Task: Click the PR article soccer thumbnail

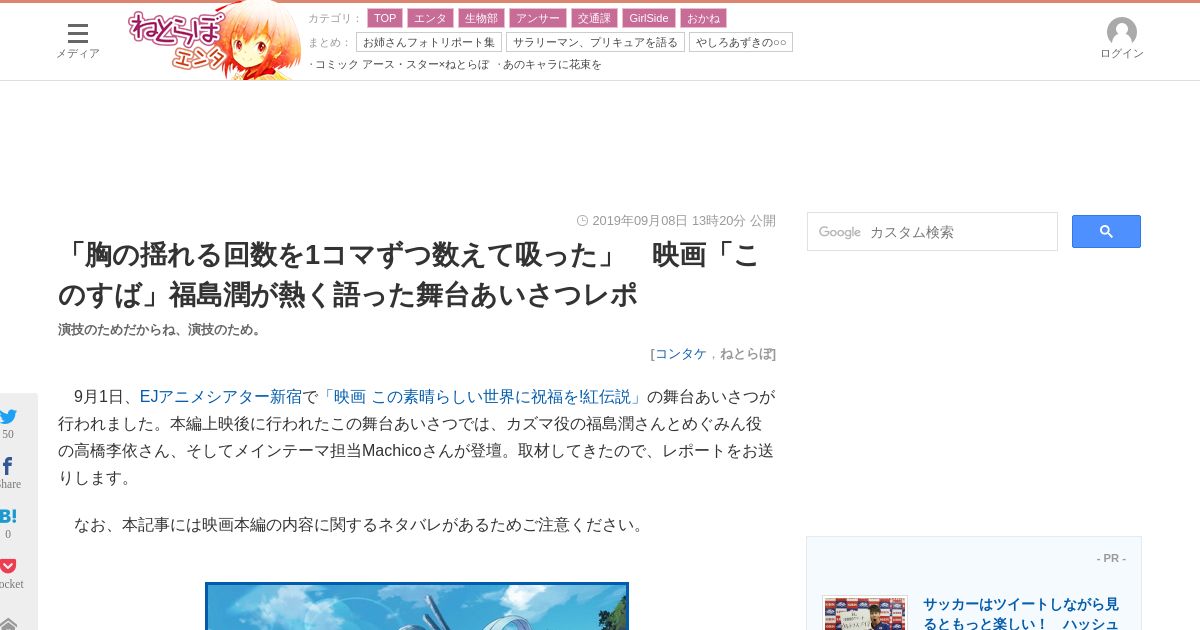Action: 865,613
